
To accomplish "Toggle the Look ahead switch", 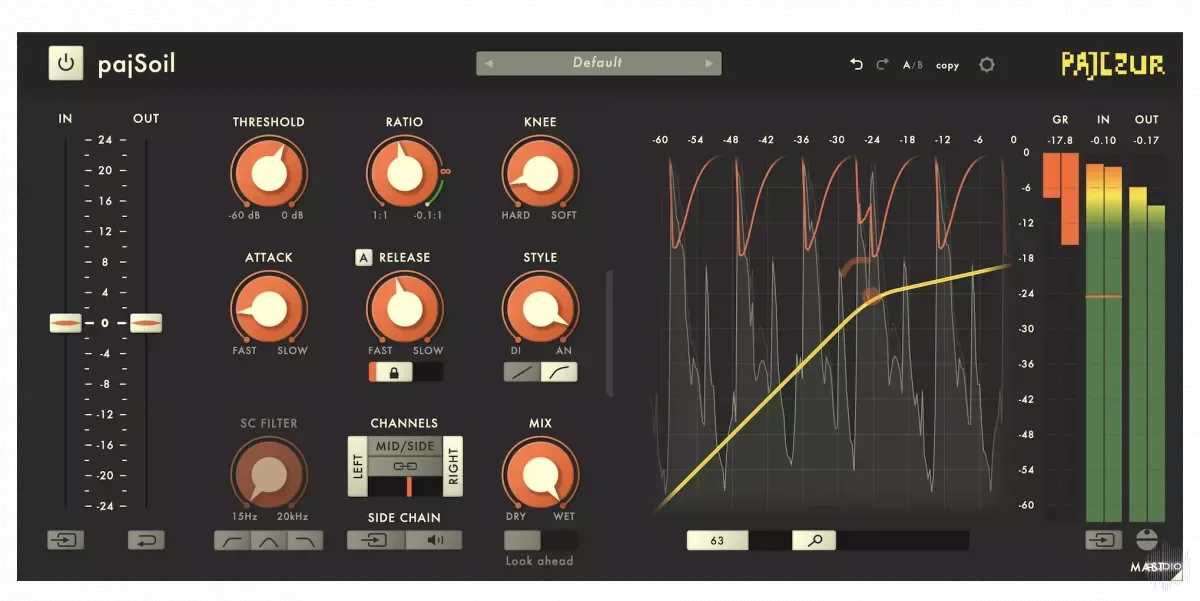I will pyautogui.click(x=539, y=540).
